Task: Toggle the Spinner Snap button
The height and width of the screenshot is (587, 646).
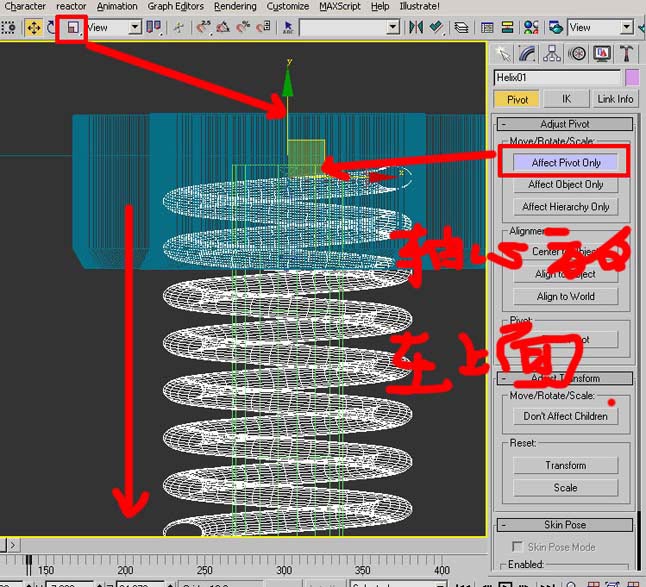Action: [x=263, y=28]
